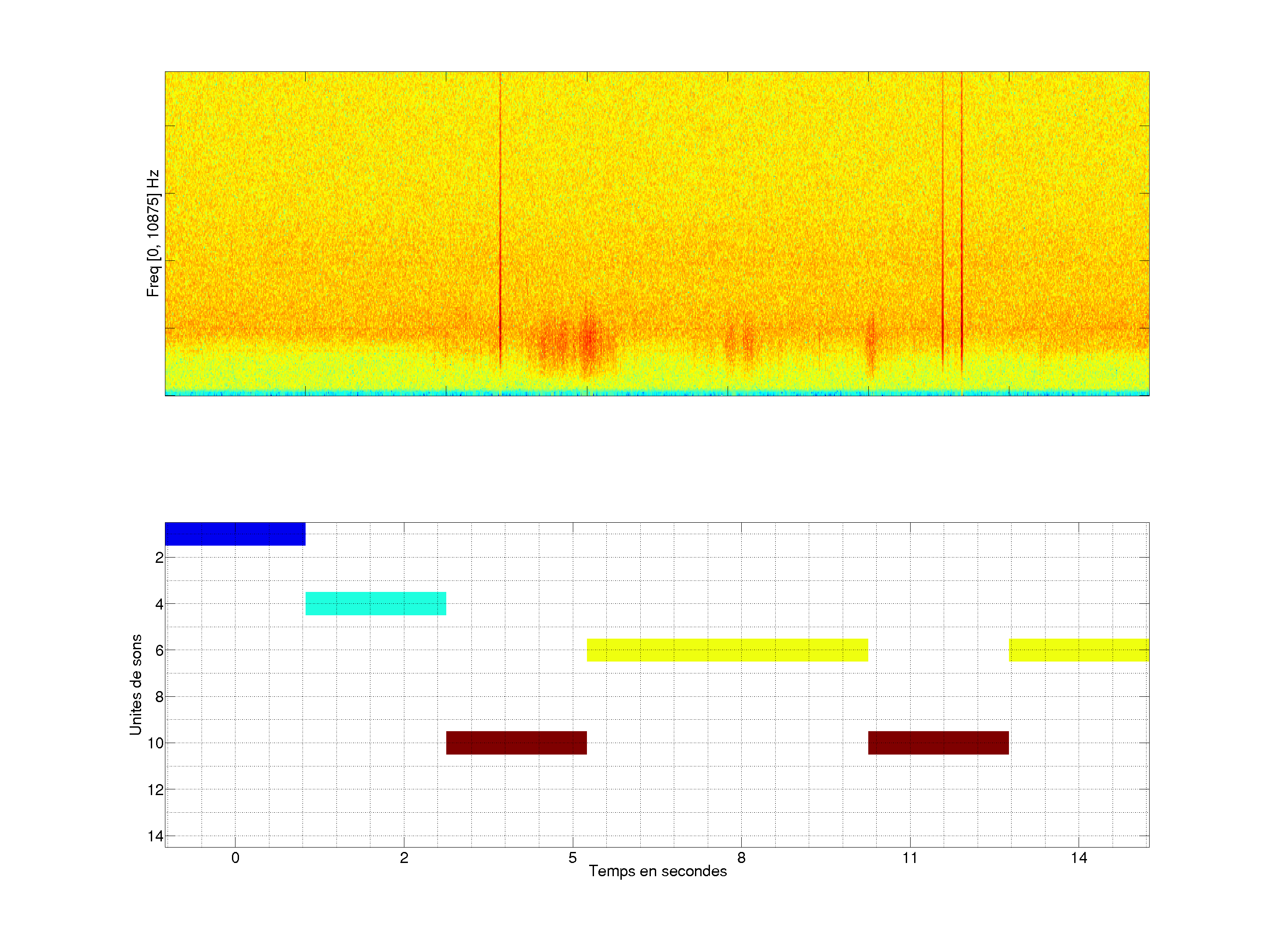Click the second dark red bar at unit 10

pos(938,743)
